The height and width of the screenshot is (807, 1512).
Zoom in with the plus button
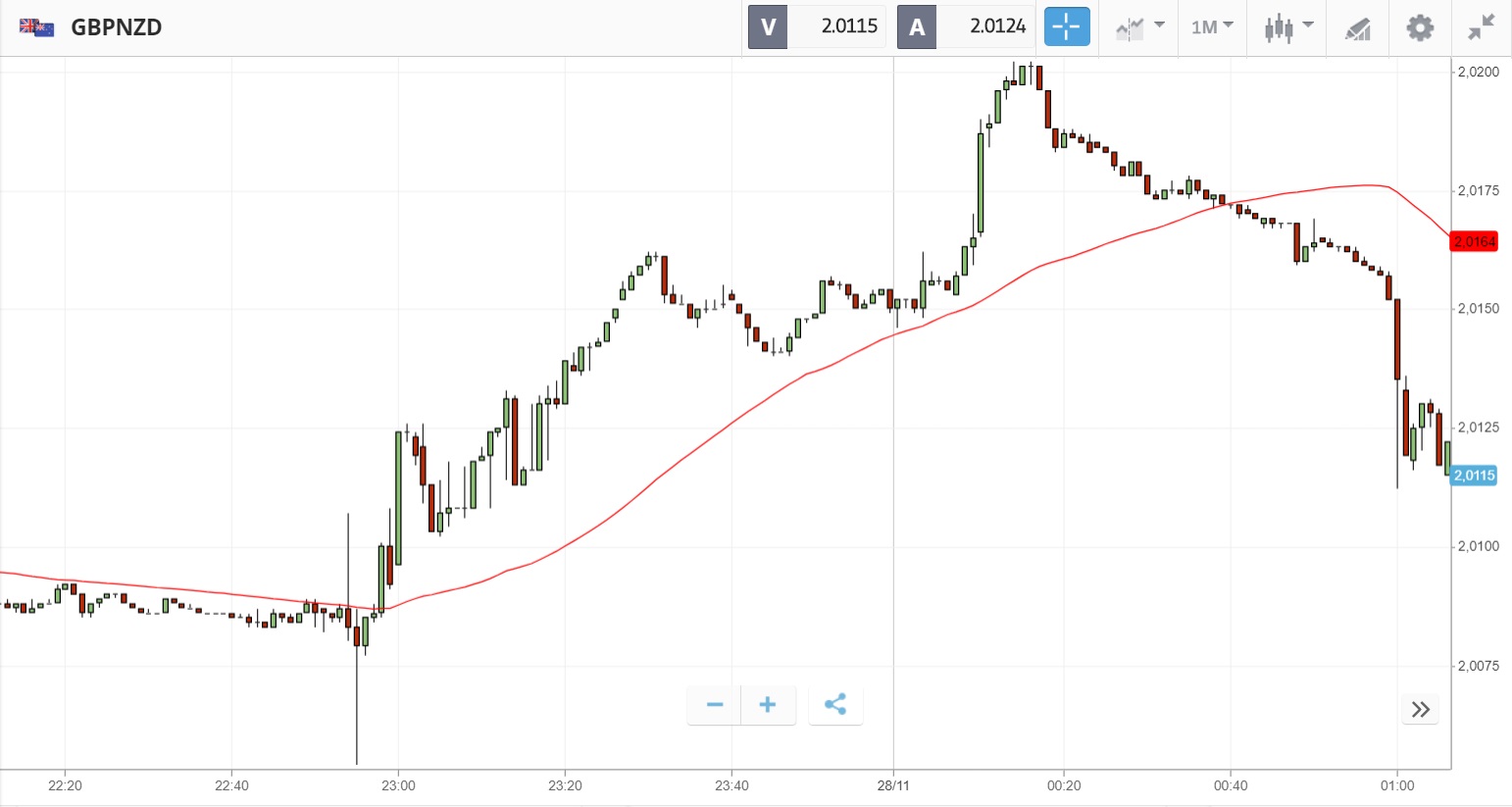(x=768, y=705)
